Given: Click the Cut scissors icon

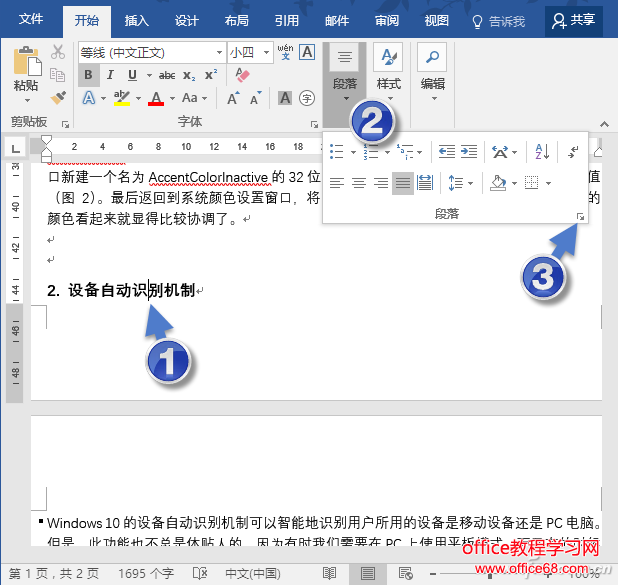Looking at the screenshot, I should pyautogui.click(x=58, y=53).
